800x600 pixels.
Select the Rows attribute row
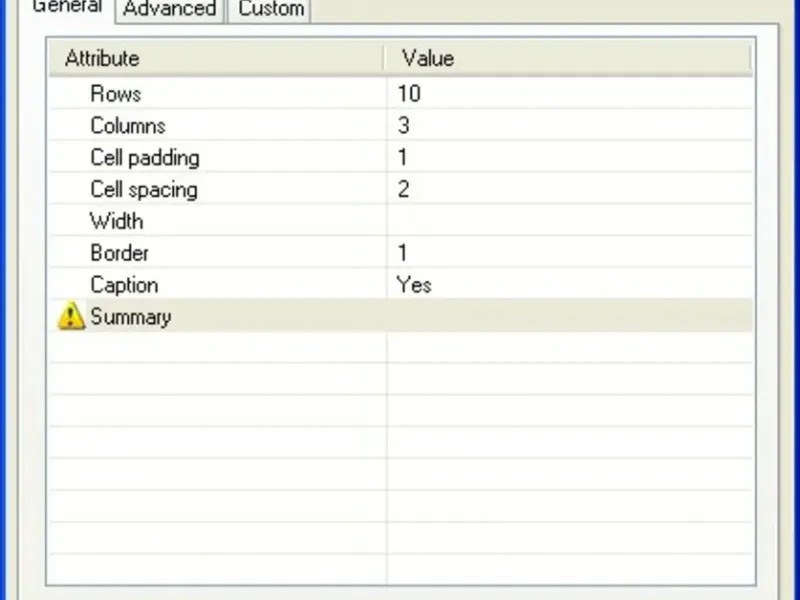point(116,94)
